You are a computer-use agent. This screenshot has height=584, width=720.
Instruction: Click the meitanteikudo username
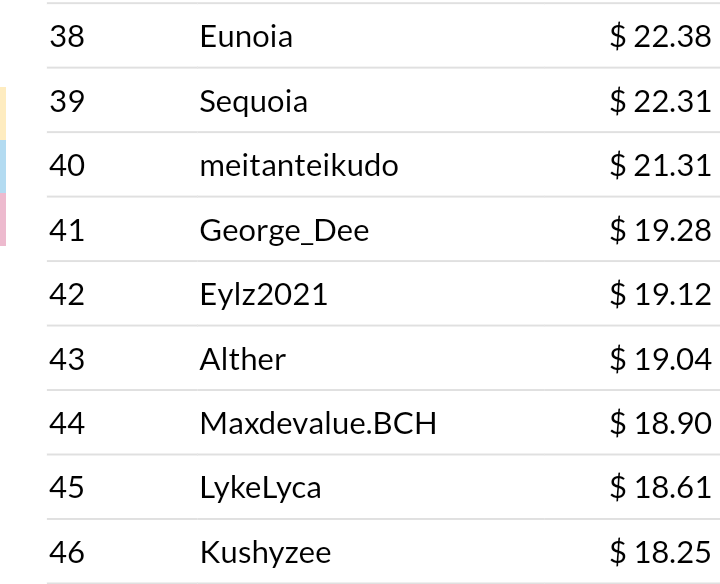(x=299, y=166)
